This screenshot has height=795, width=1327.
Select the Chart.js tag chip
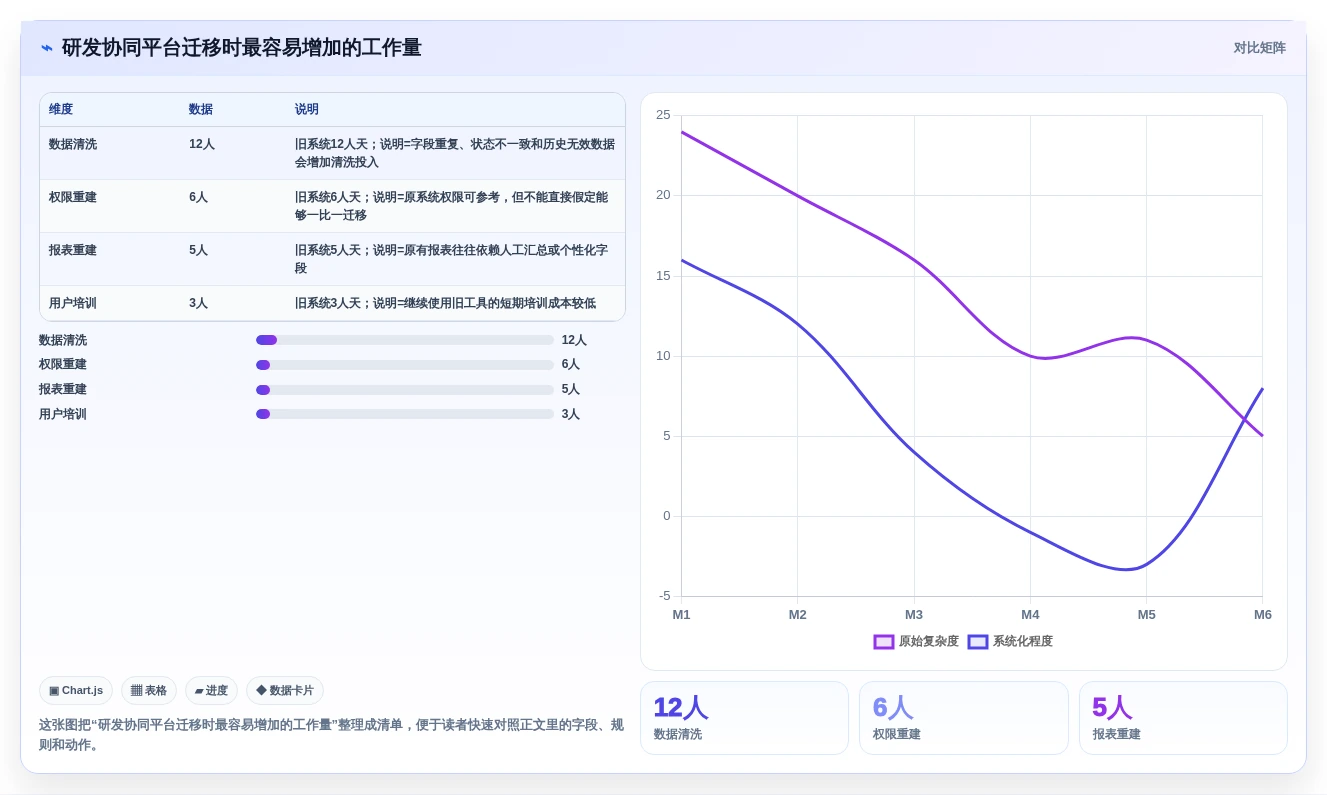76,690
